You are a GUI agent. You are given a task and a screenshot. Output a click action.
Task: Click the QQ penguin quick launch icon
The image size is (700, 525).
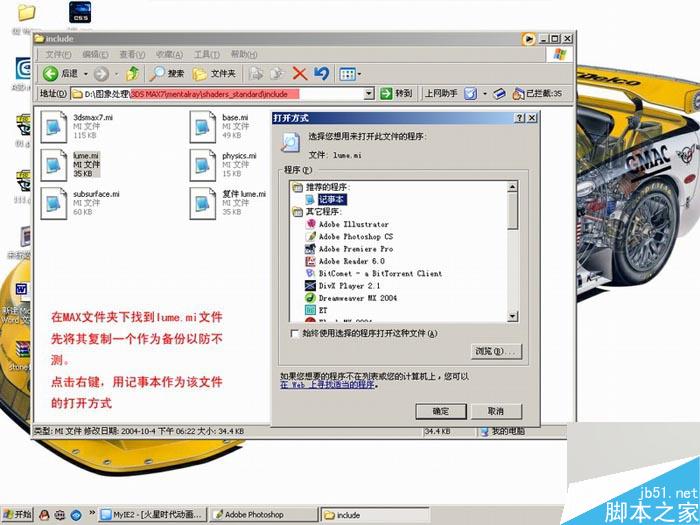(44, 515)
